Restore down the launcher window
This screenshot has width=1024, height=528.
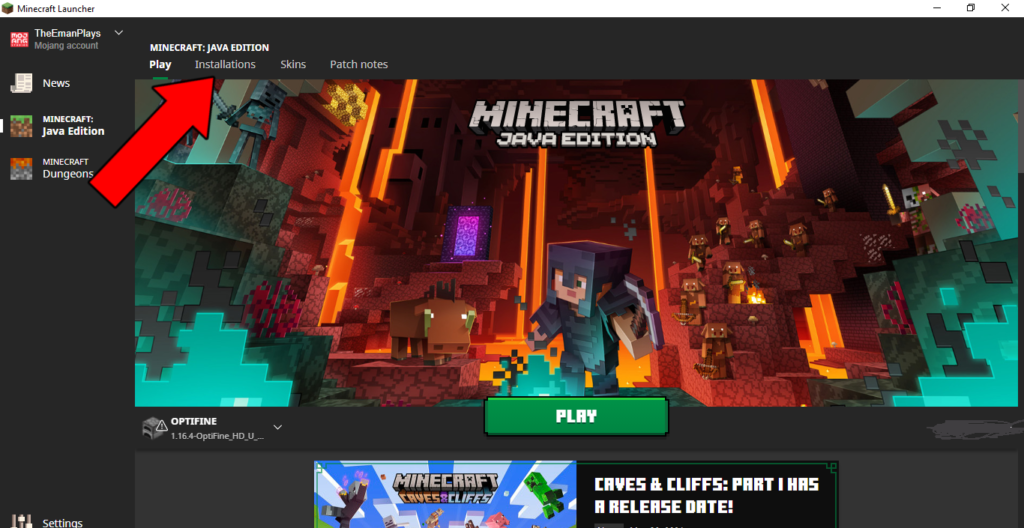pyautogui.click(x=970, y=8)
